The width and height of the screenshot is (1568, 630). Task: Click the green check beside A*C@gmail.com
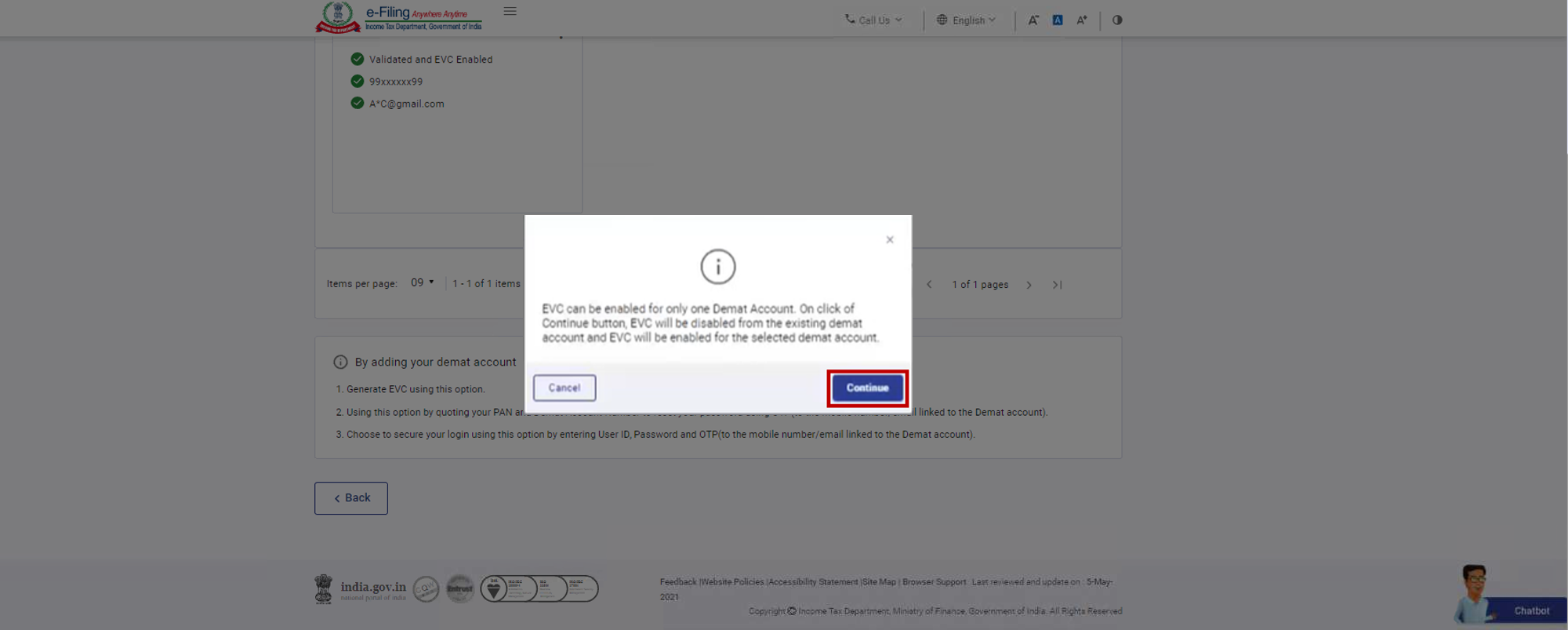358,103
